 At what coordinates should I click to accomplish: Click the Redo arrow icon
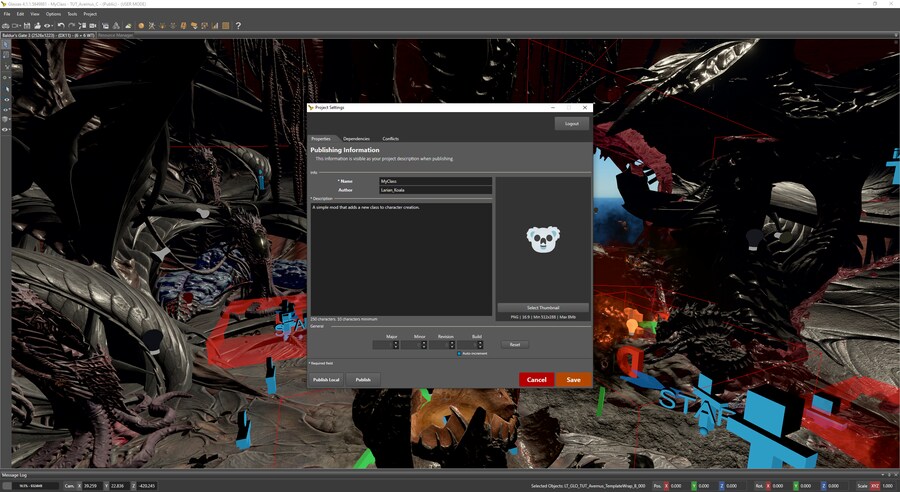[x=69, y=25]
